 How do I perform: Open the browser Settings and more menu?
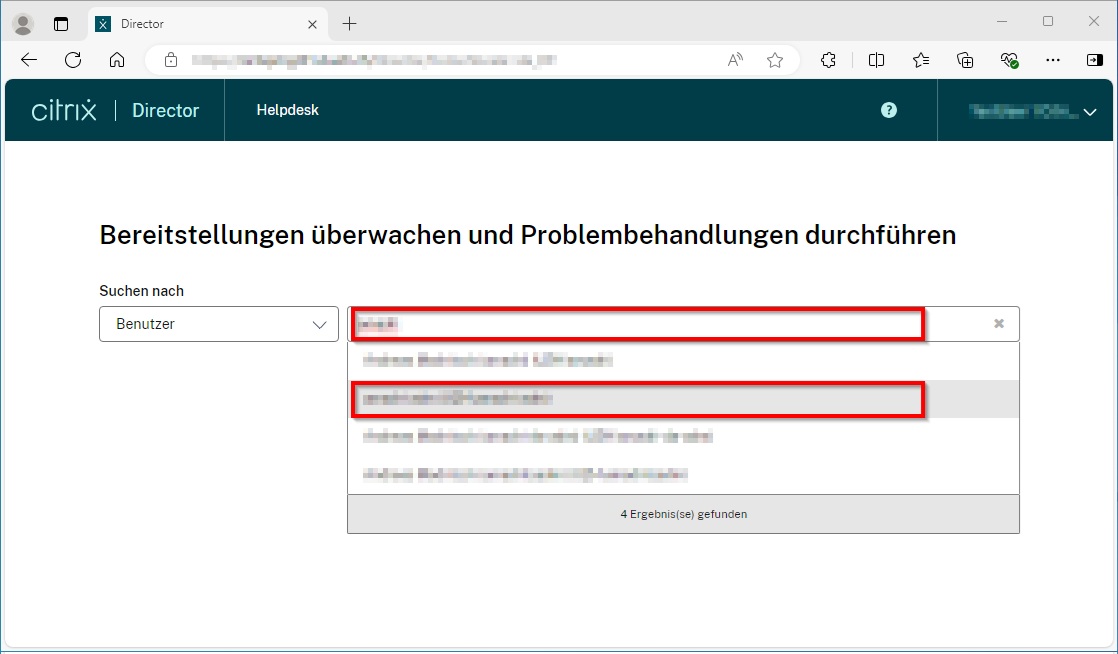tap(1052, 60)
